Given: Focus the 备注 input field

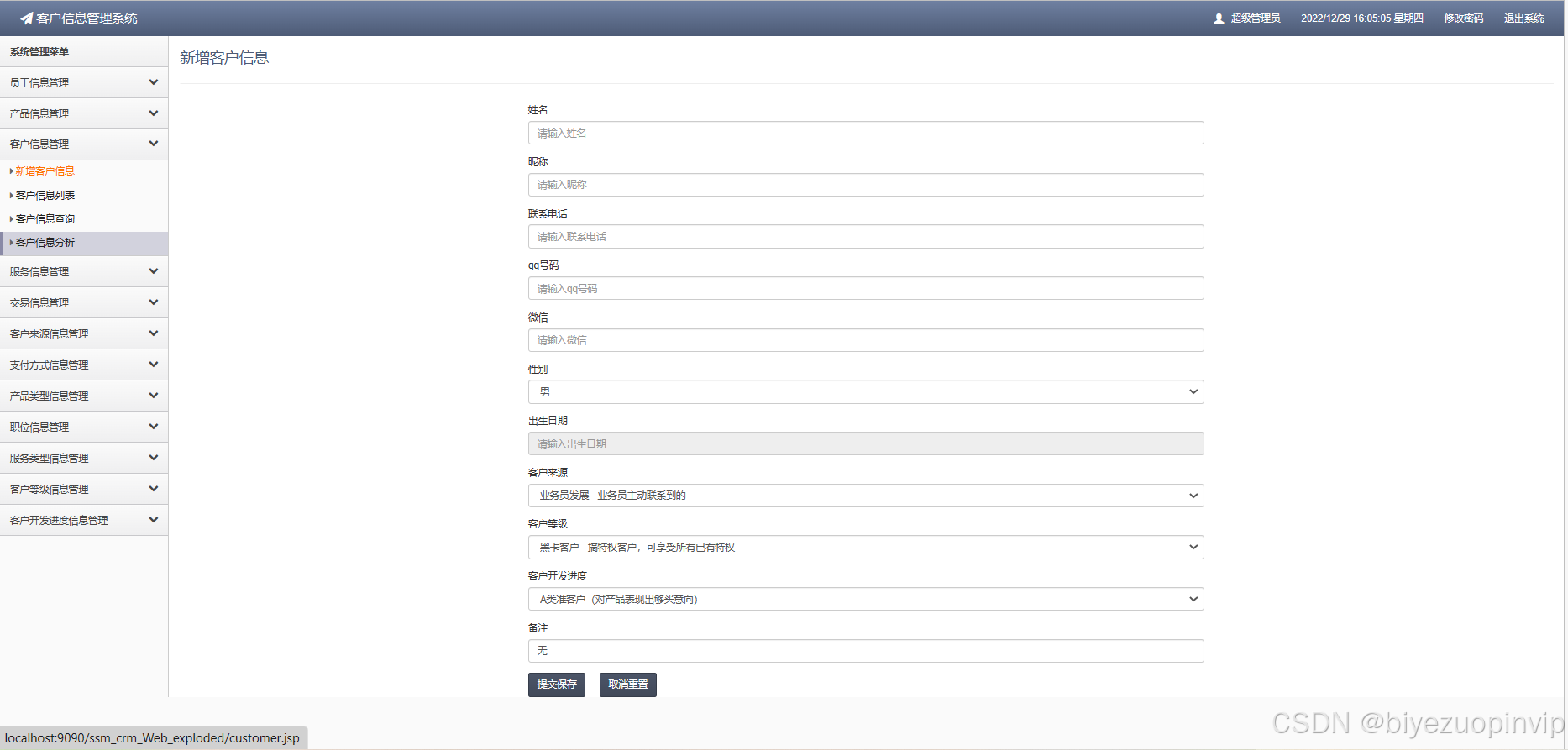Looking at the screenshot, I should click(x=866, y=651).
